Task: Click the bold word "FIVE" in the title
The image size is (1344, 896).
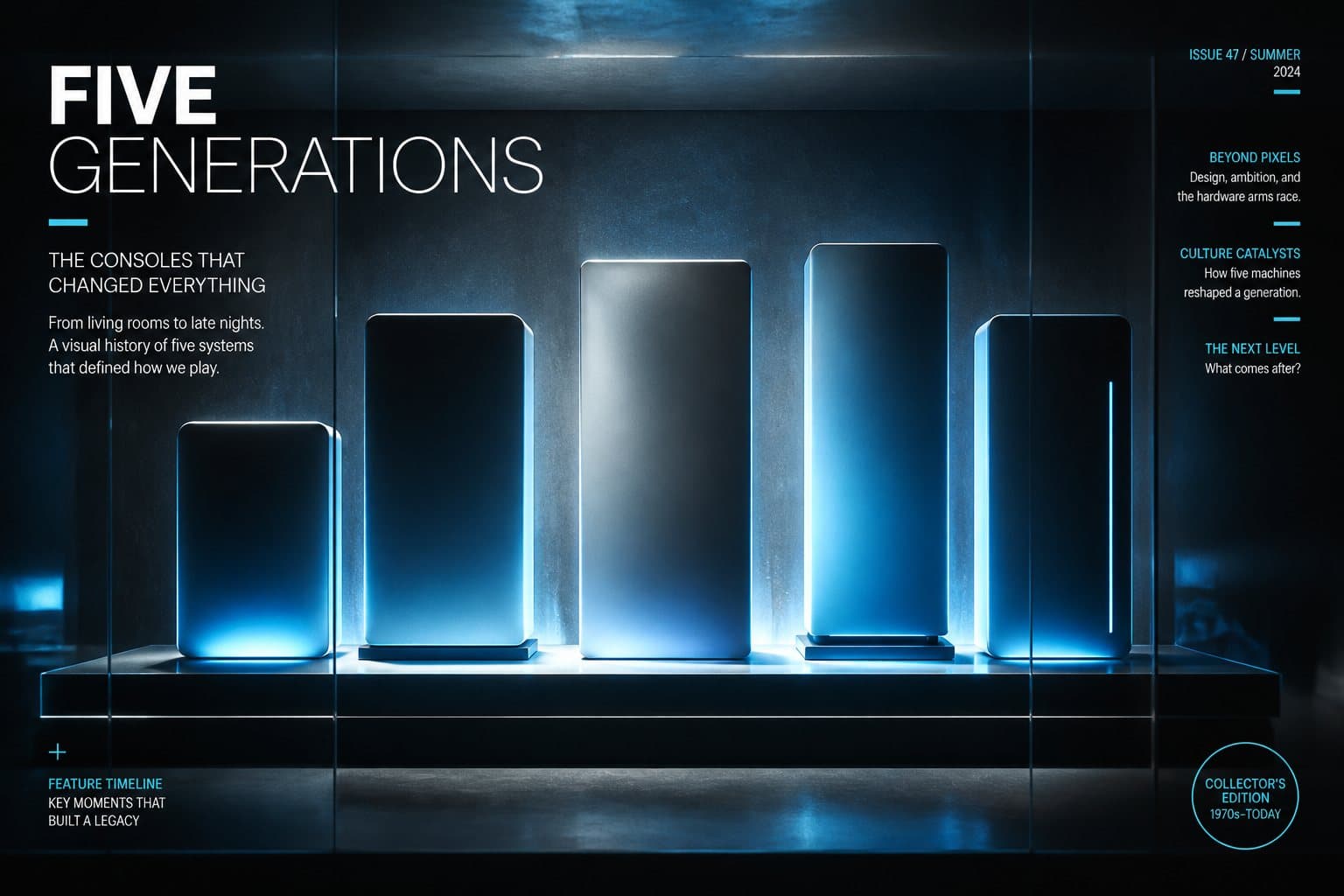Action: click(132, 95)
